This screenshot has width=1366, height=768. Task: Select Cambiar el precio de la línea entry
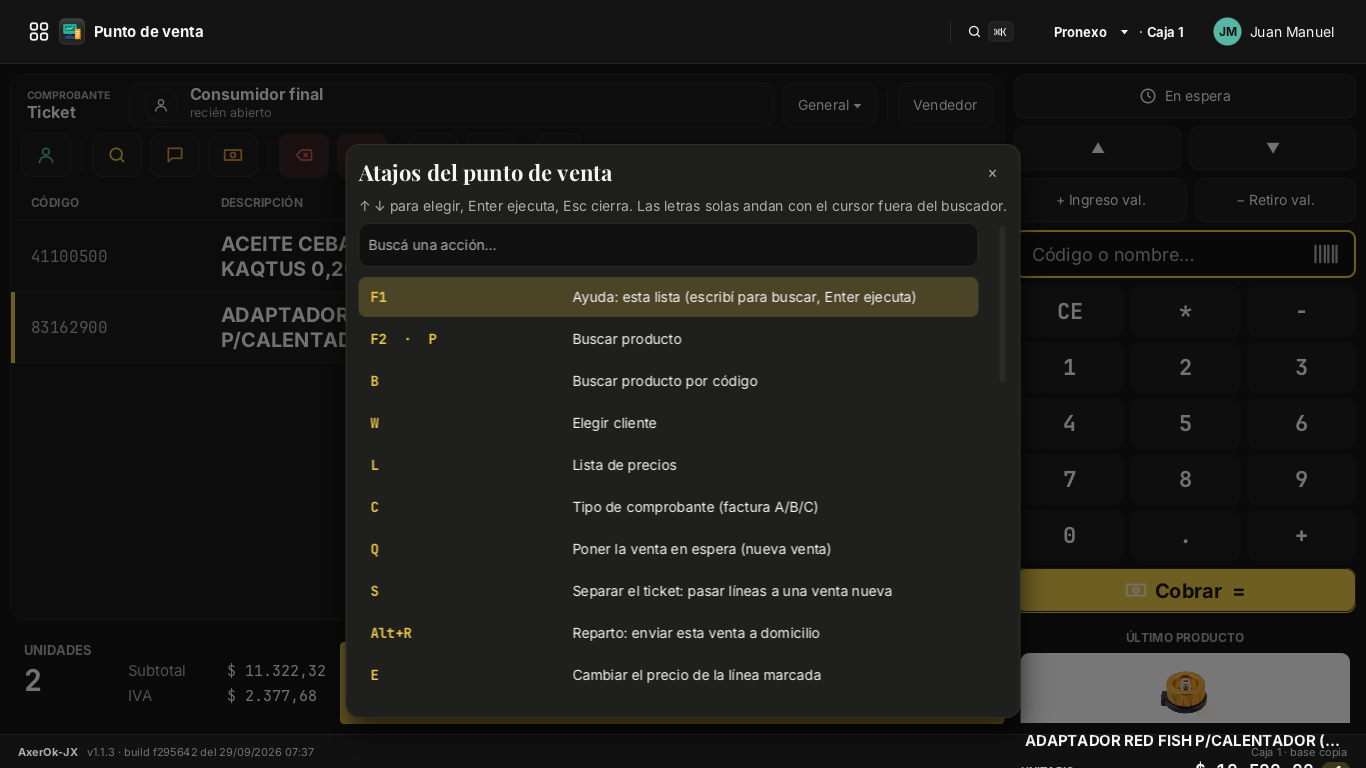click(x=668, y=675)
